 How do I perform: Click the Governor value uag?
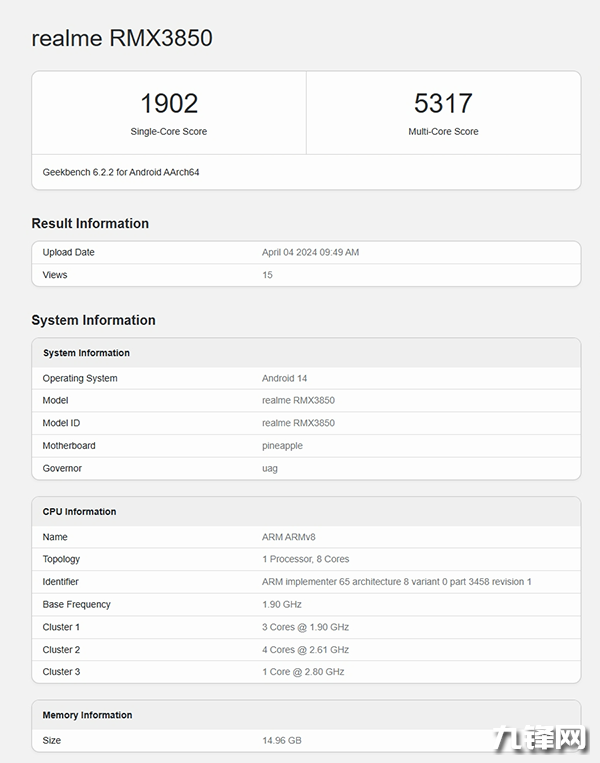click(x=270, y=468)
